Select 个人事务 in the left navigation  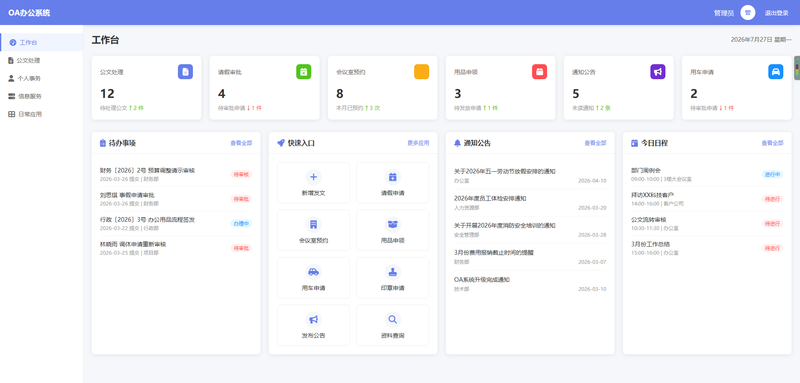tap(41, 78)
